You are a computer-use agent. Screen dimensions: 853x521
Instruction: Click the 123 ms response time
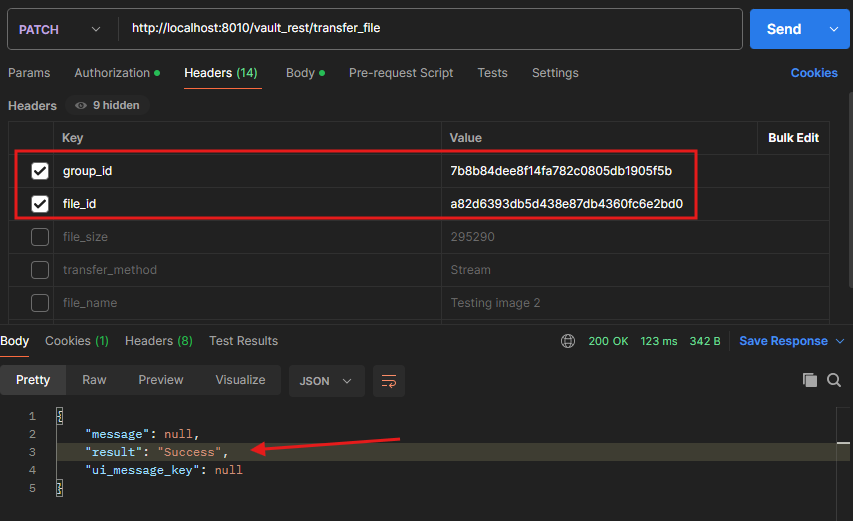[659, 341]
